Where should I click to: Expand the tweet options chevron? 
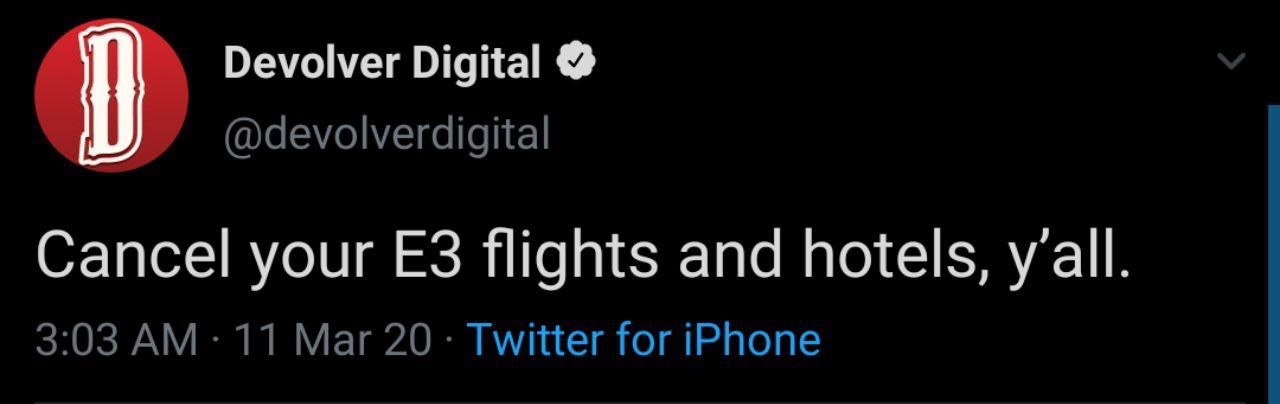click(x=1231, y=62)
